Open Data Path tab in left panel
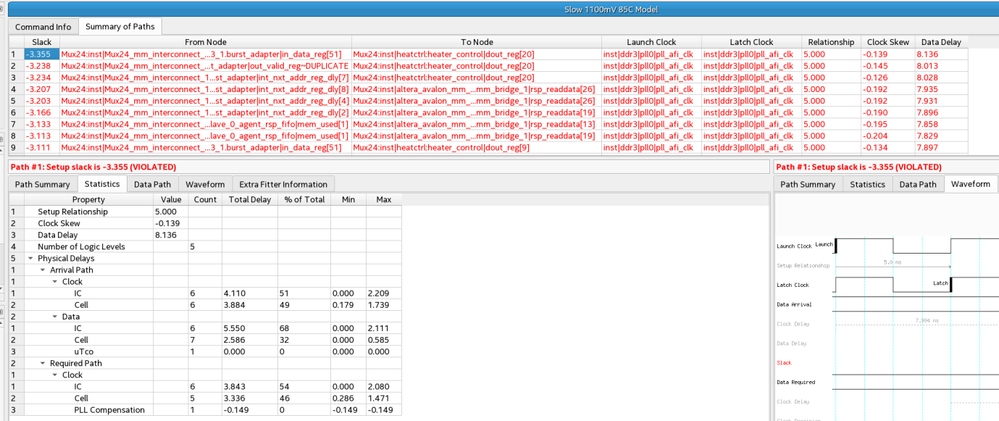This screenshot has height=421, width=999. point(152,184)
